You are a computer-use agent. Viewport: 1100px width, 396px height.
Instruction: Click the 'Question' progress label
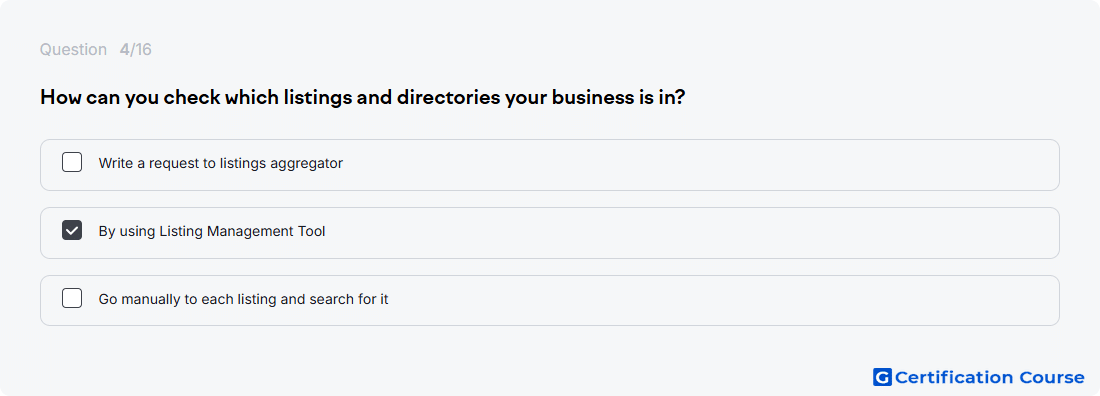73,50
